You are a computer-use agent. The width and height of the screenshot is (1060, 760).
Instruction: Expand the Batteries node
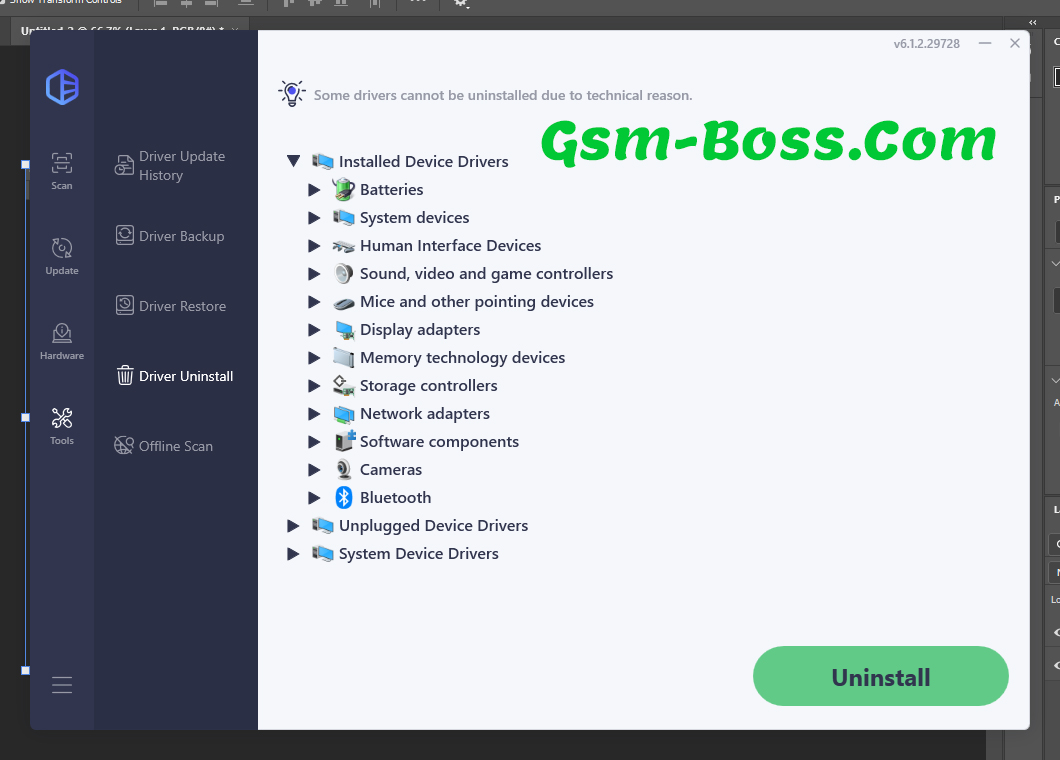[314, 189]
